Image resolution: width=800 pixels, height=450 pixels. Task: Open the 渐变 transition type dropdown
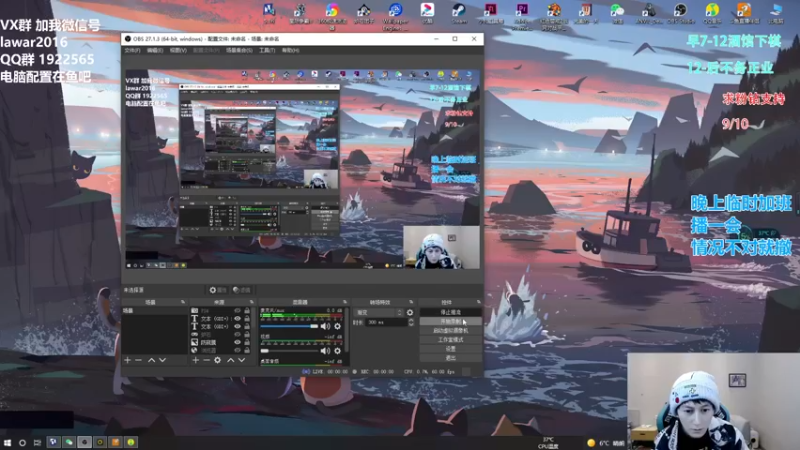[378, 313]
